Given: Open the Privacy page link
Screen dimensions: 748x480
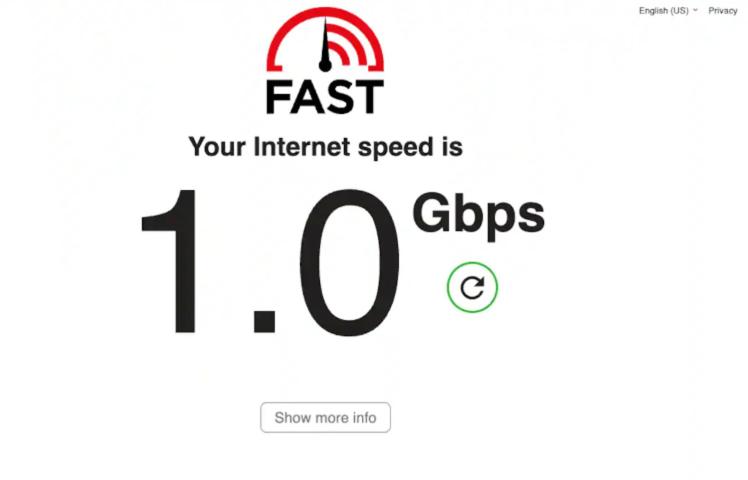Looking at the screenshot, I should pos(723,10).
